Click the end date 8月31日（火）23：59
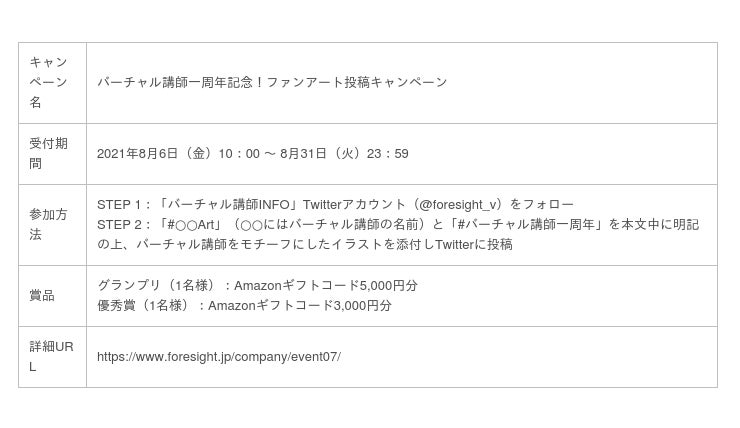Viewport: 740px width, 428px height. pyautogui.click(x=344, y=154)
